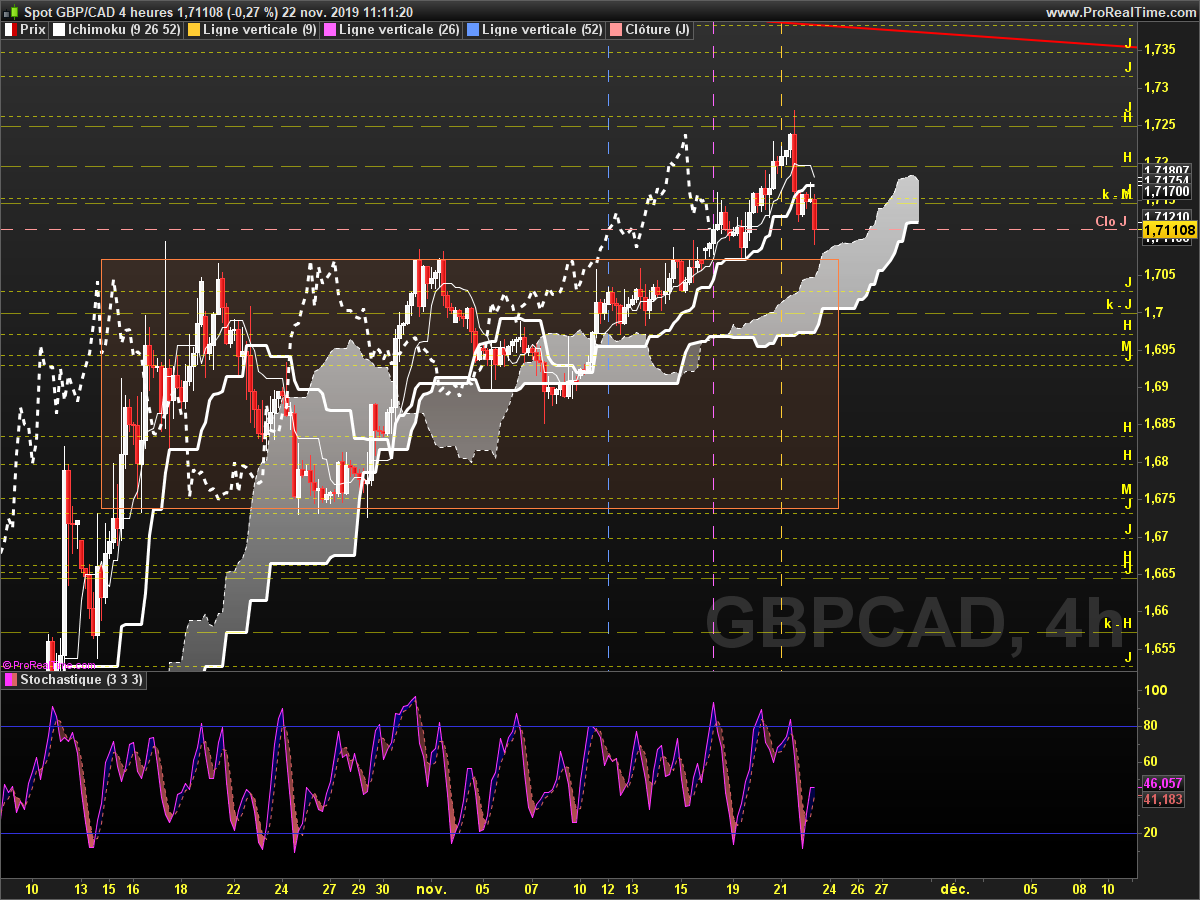Click the 30 date label on time axis
The height and width of the screenshot is (900, 1200).
[x=383, y=888]
